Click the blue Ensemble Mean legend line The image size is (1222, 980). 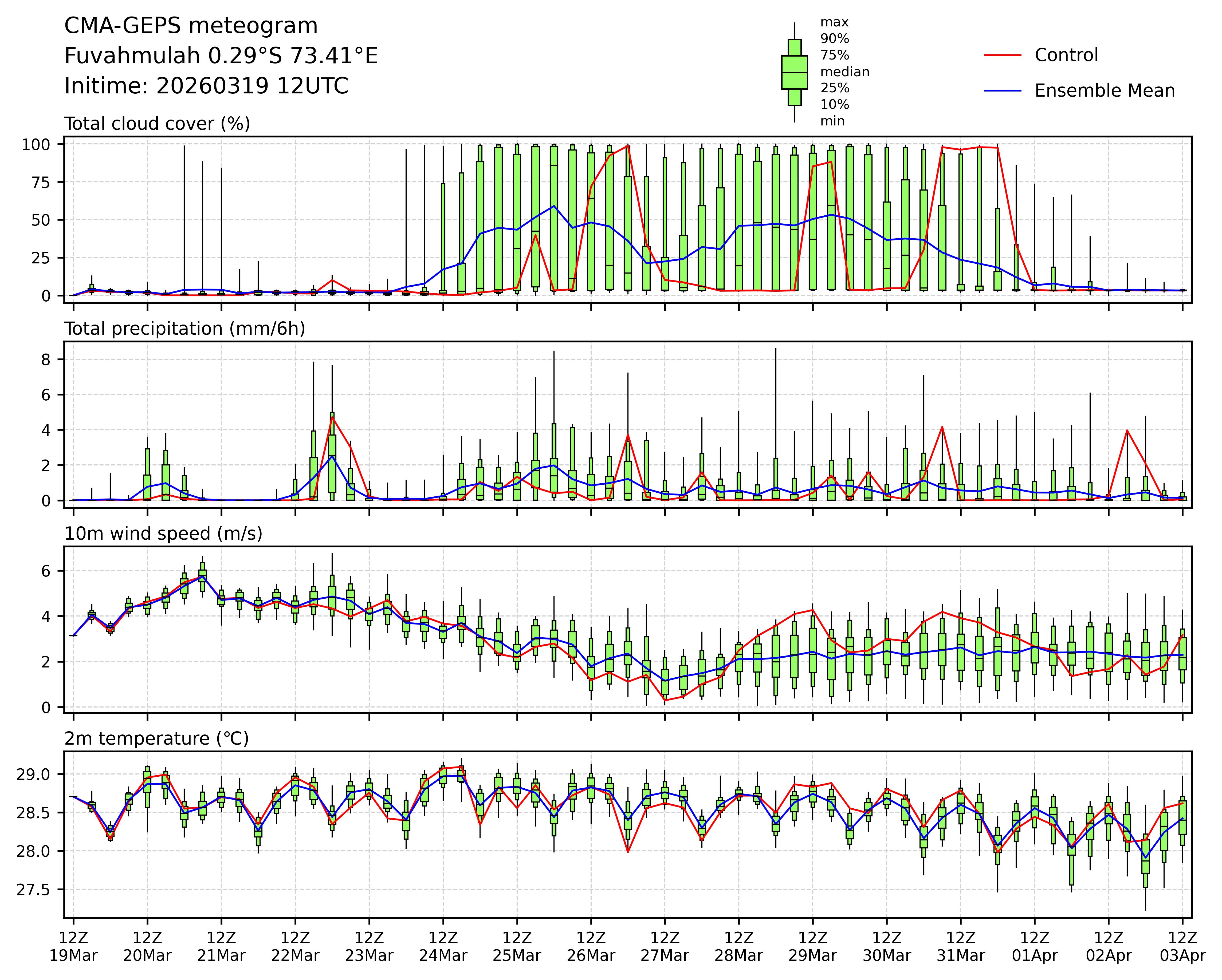click(x=1002, y=91)
